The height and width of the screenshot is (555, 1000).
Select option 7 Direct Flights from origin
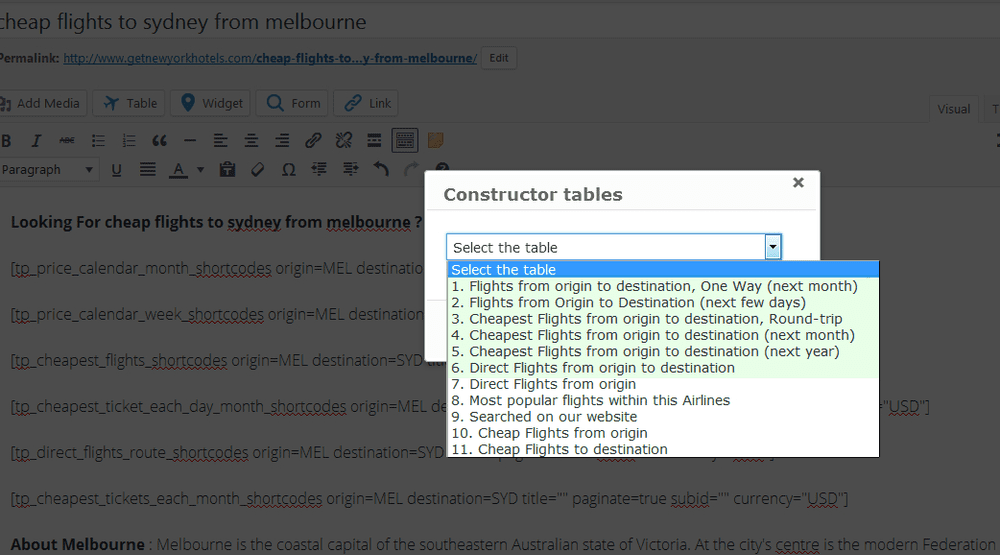(x=663, y=384)
